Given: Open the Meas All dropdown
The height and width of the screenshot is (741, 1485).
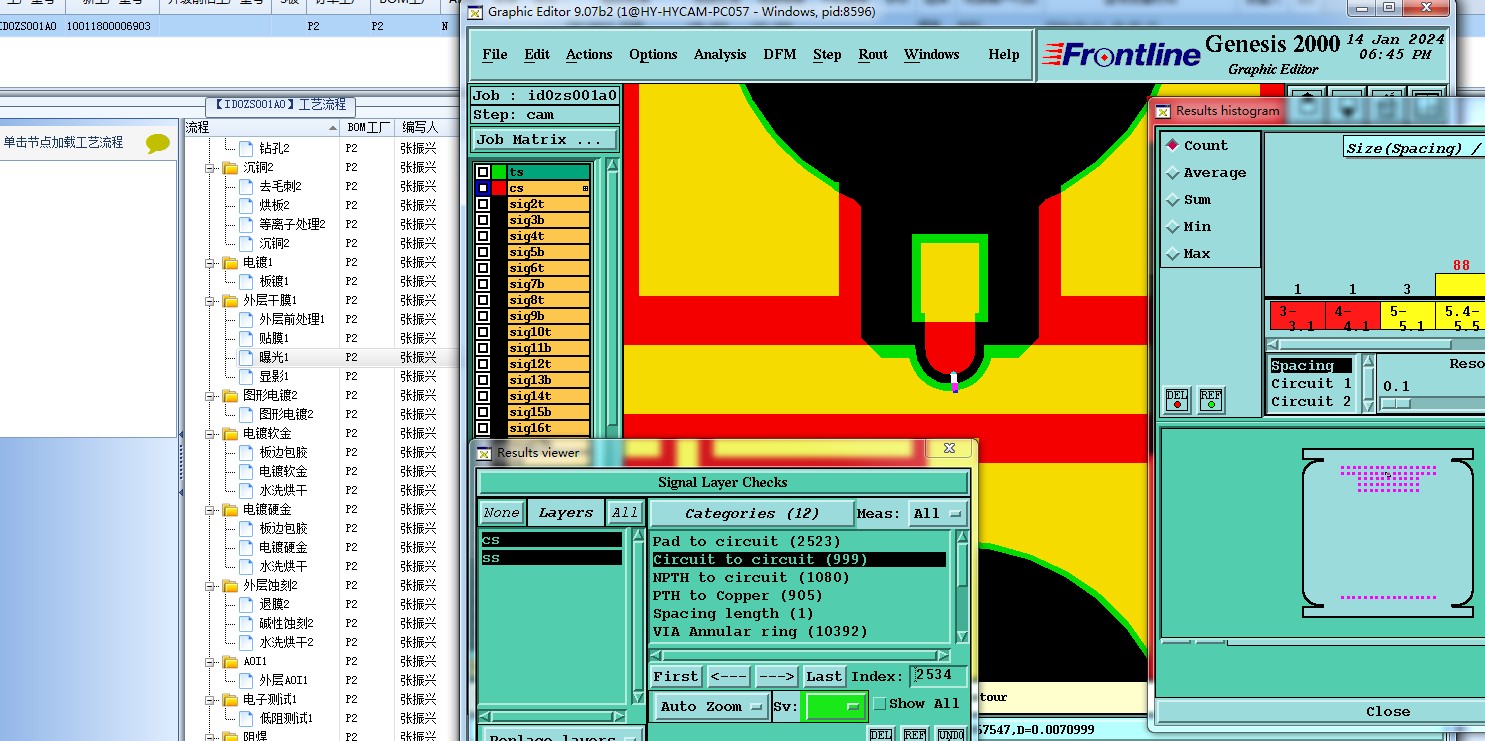Looking at the screenshot, I should 938,513.
